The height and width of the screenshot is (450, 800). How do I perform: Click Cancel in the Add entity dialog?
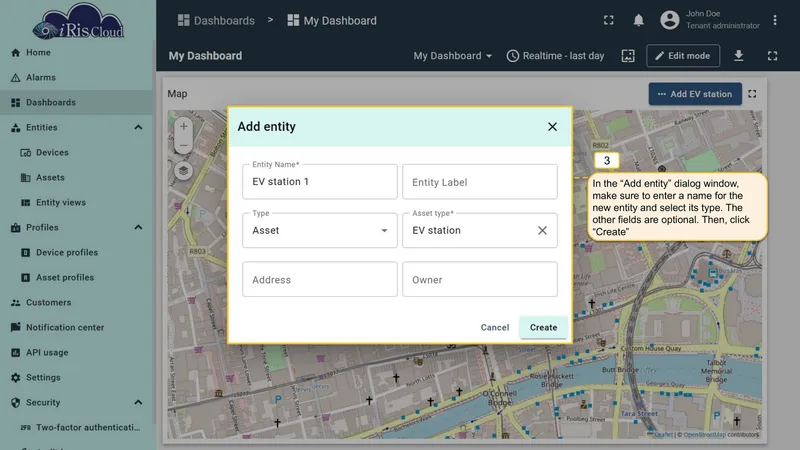(494, 328)
